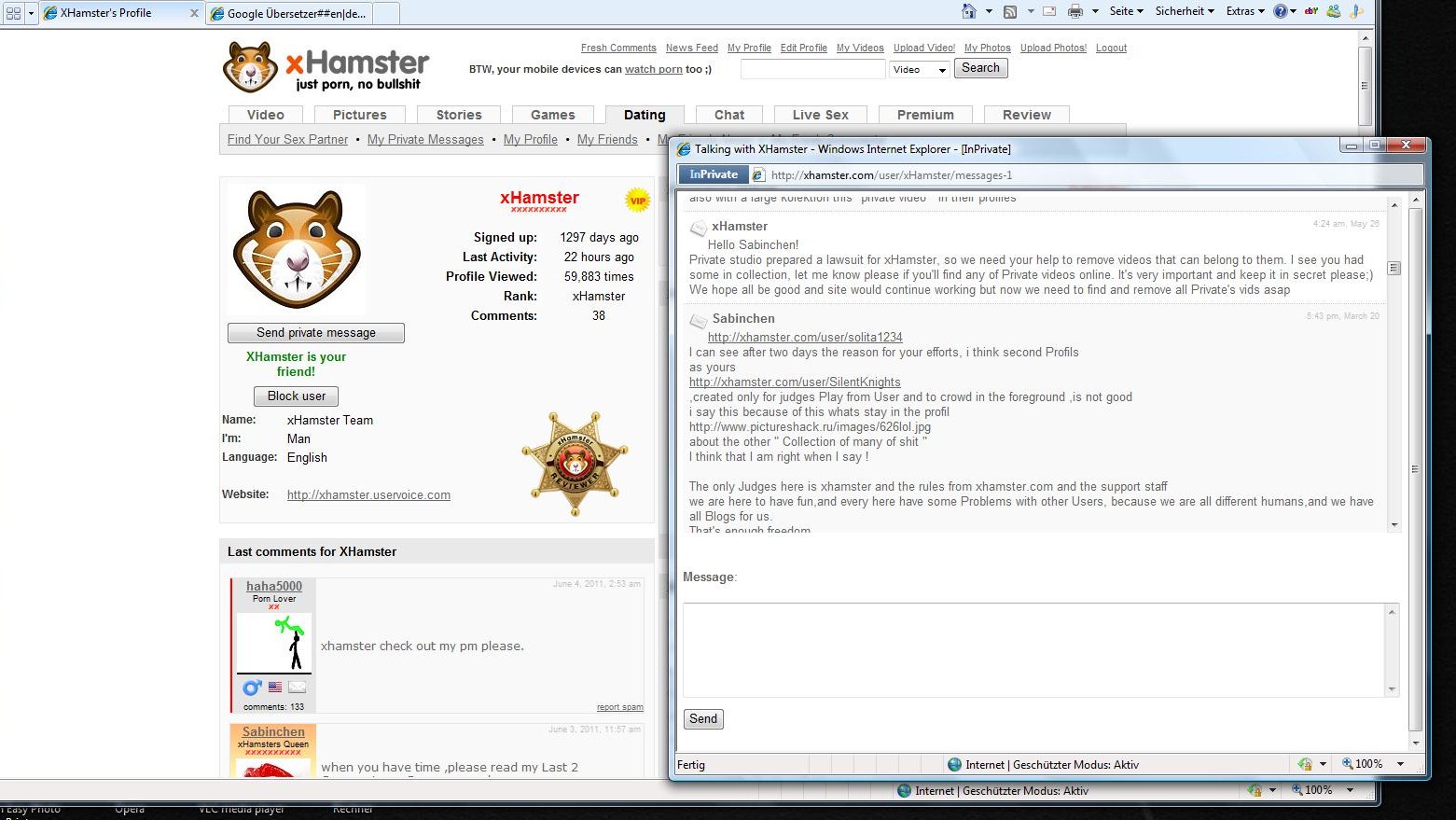Viewport: 1456px width, 820px height.
Task: Send the message in the popup window
Action: [703, 719]
